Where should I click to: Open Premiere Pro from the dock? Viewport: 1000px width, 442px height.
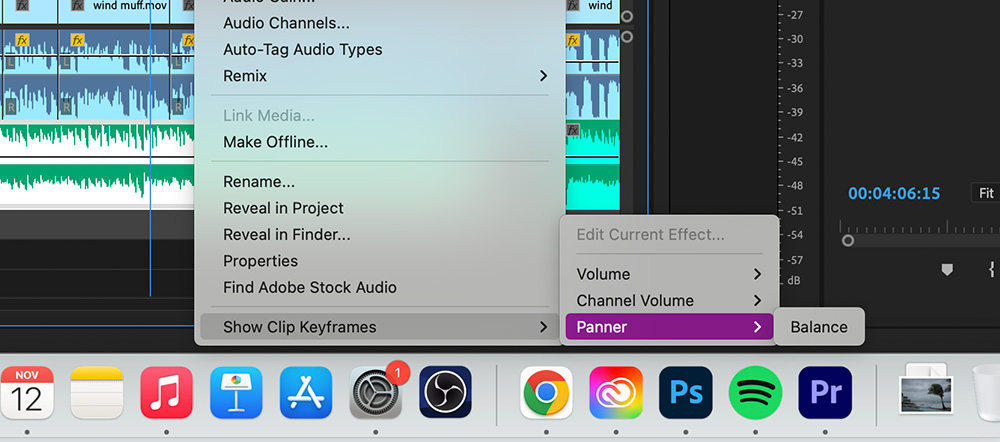(x=825, y=392)
